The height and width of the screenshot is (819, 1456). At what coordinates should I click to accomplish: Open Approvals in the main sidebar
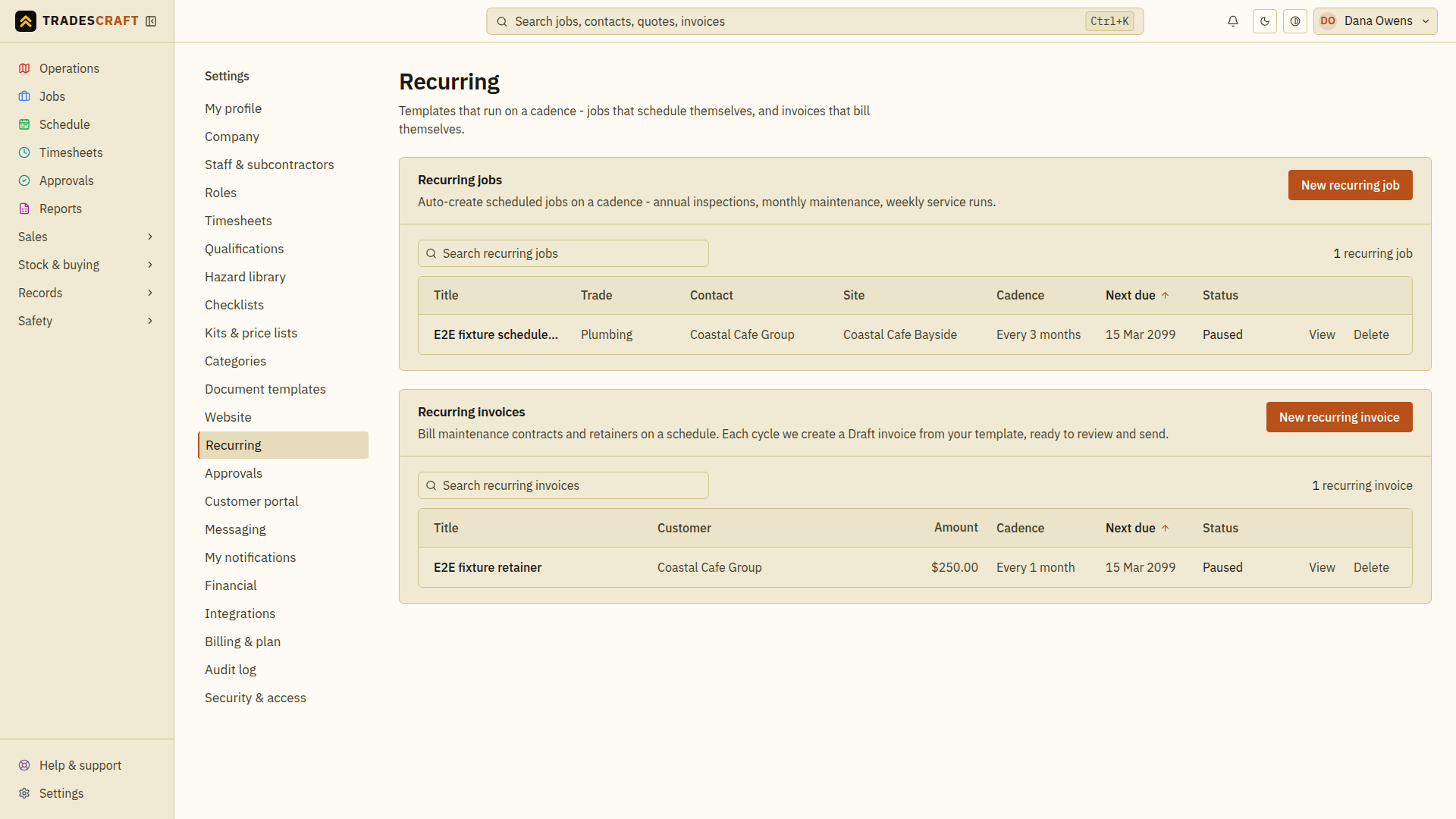coord(87,180)
